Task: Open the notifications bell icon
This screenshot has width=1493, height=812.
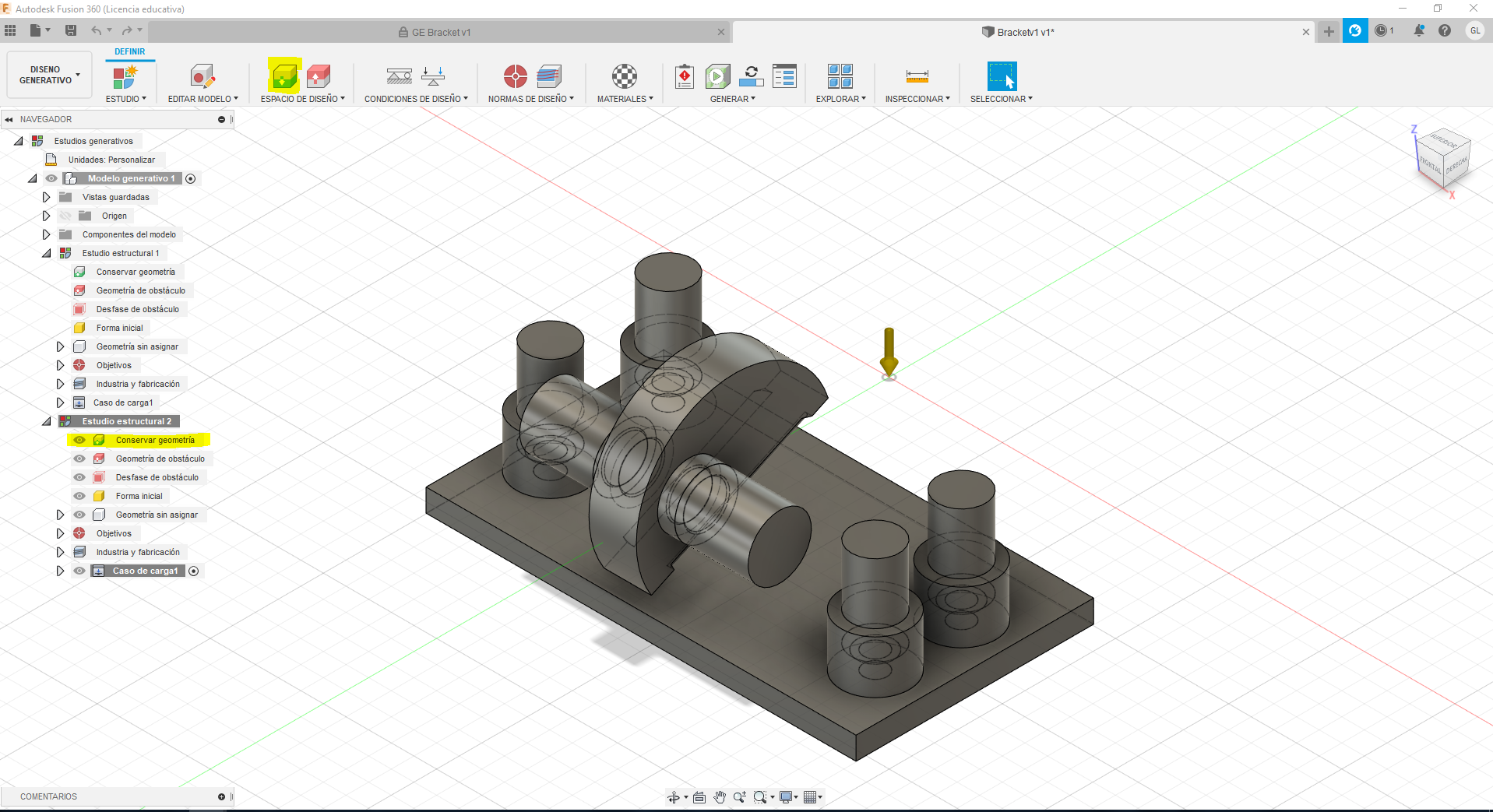Action: tap(1419, 30)
